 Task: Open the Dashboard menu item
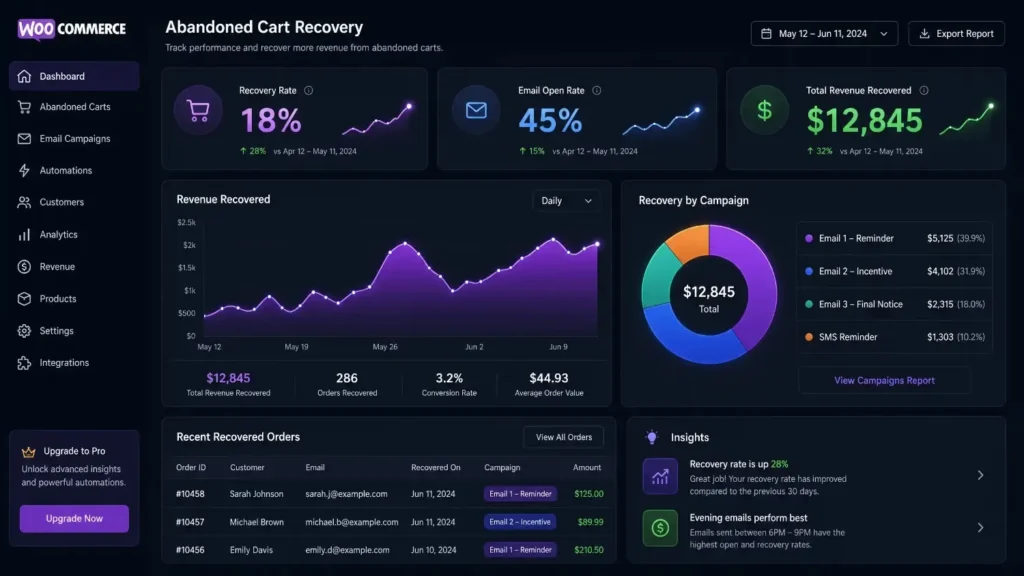(x=74, y=76)
